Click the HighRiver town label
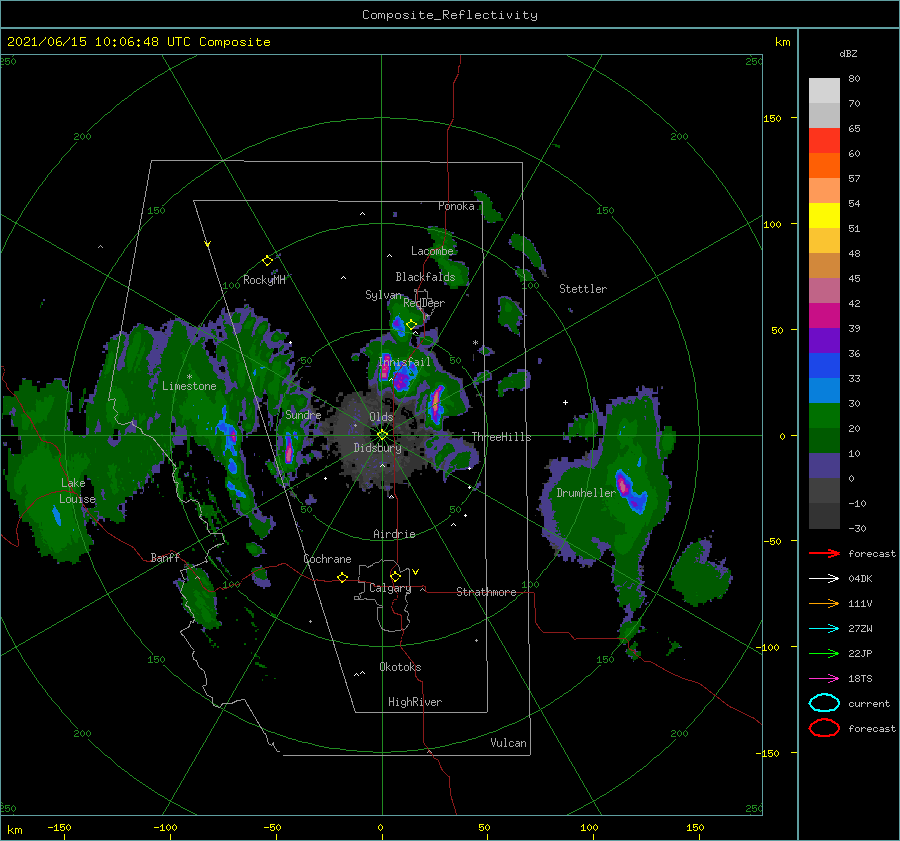Screen dimensions: 900x841 tap(415, 702)
